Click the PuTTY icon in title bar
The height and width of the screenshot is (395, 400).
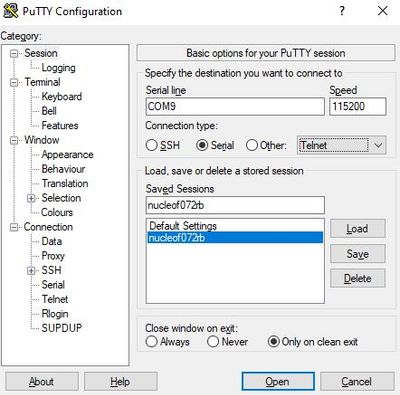(11, 11)
